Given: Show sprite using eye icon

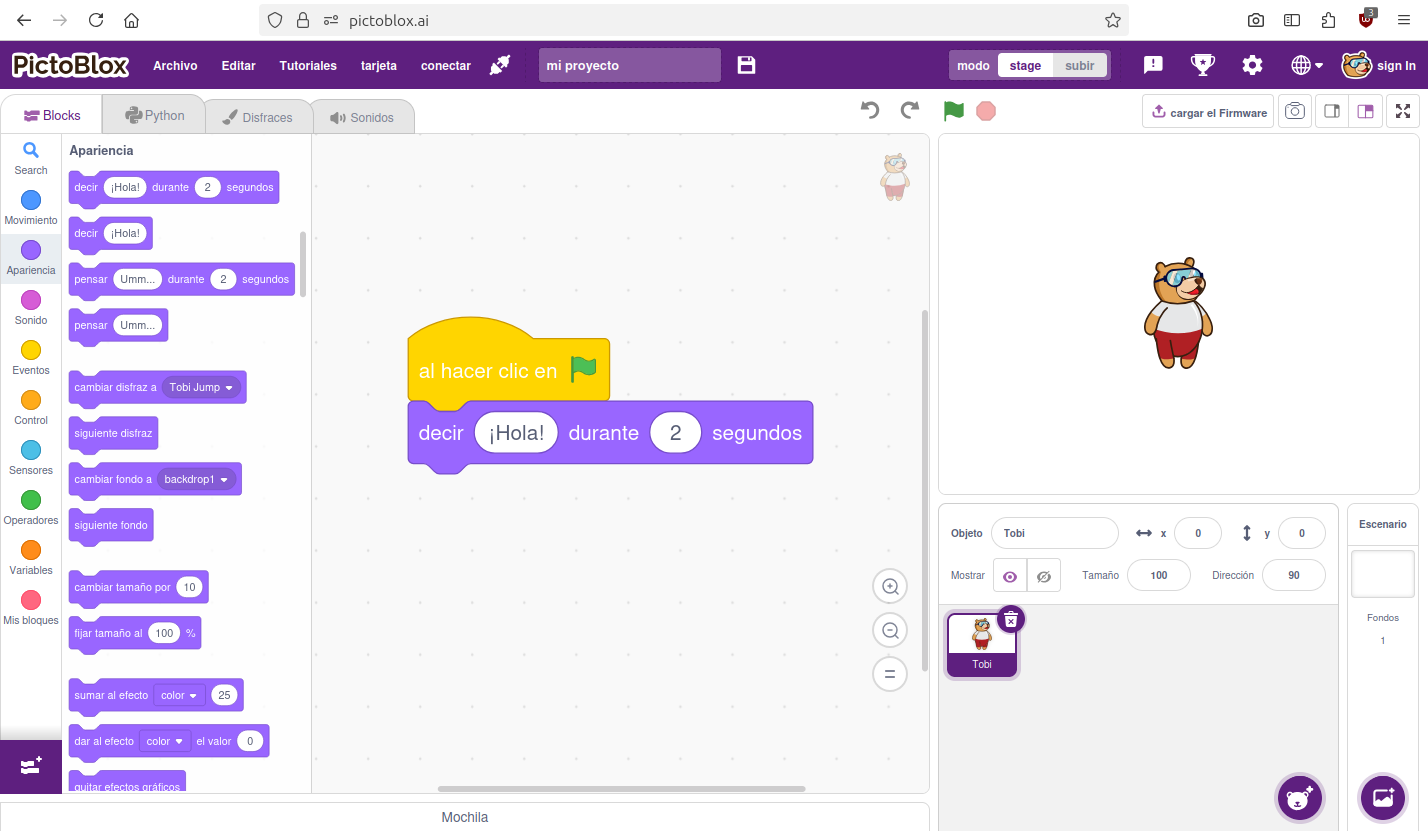Looking at the screenshot, I should [x=1010, y=576].
